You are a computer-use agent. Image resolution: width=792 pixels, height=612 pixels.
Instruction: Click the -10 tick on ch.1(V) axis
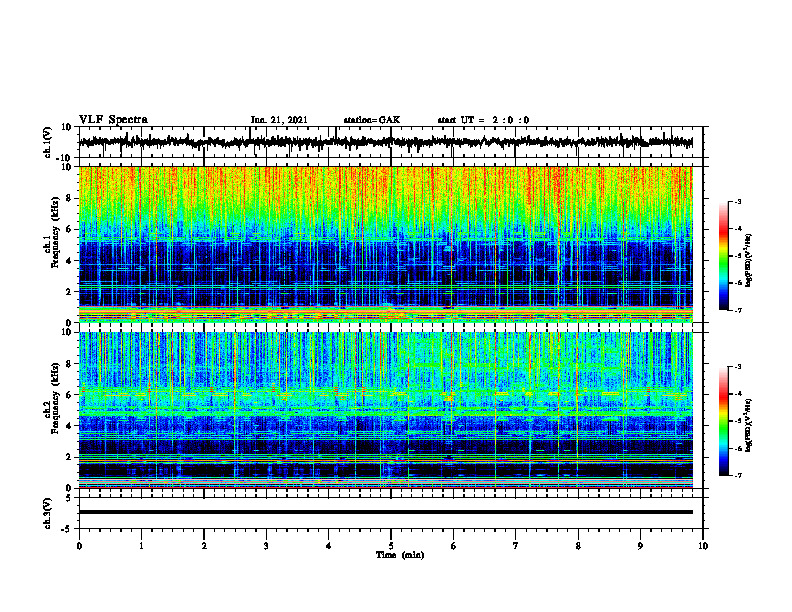tap(65, 158)
